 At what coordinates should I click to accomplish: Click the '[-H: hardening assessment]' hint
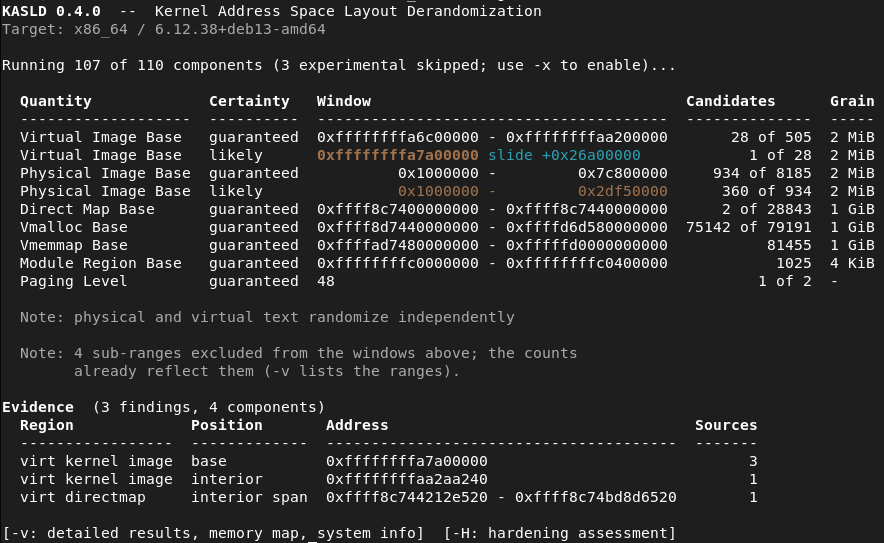coord(560,533)
